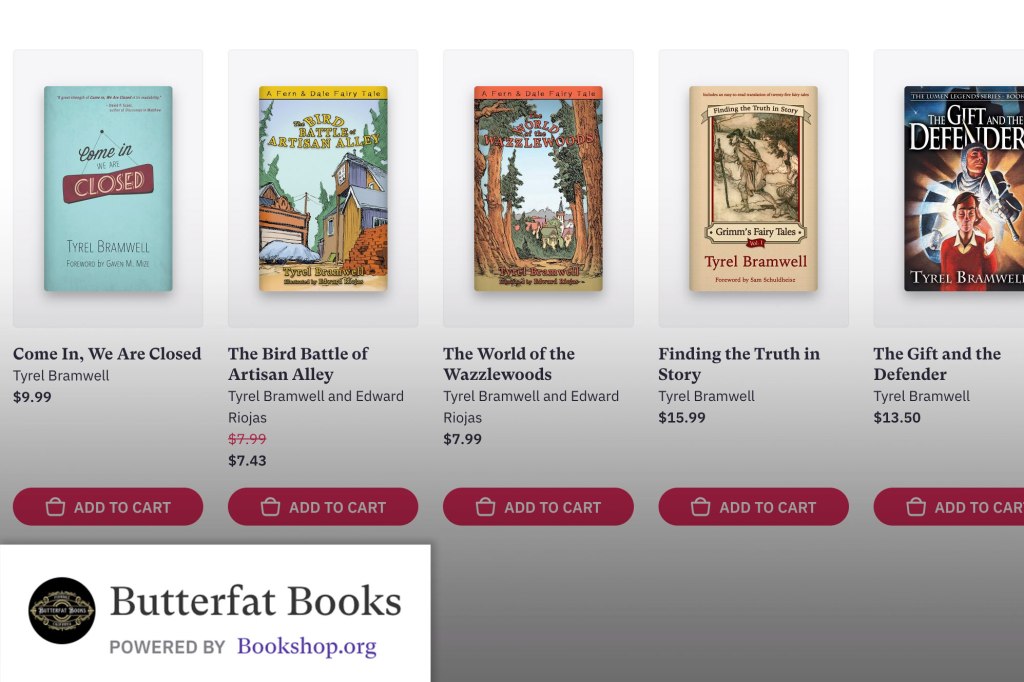Click the Come In, We Are Closed title
1024x682 pixels.
(x=107, y=353)
